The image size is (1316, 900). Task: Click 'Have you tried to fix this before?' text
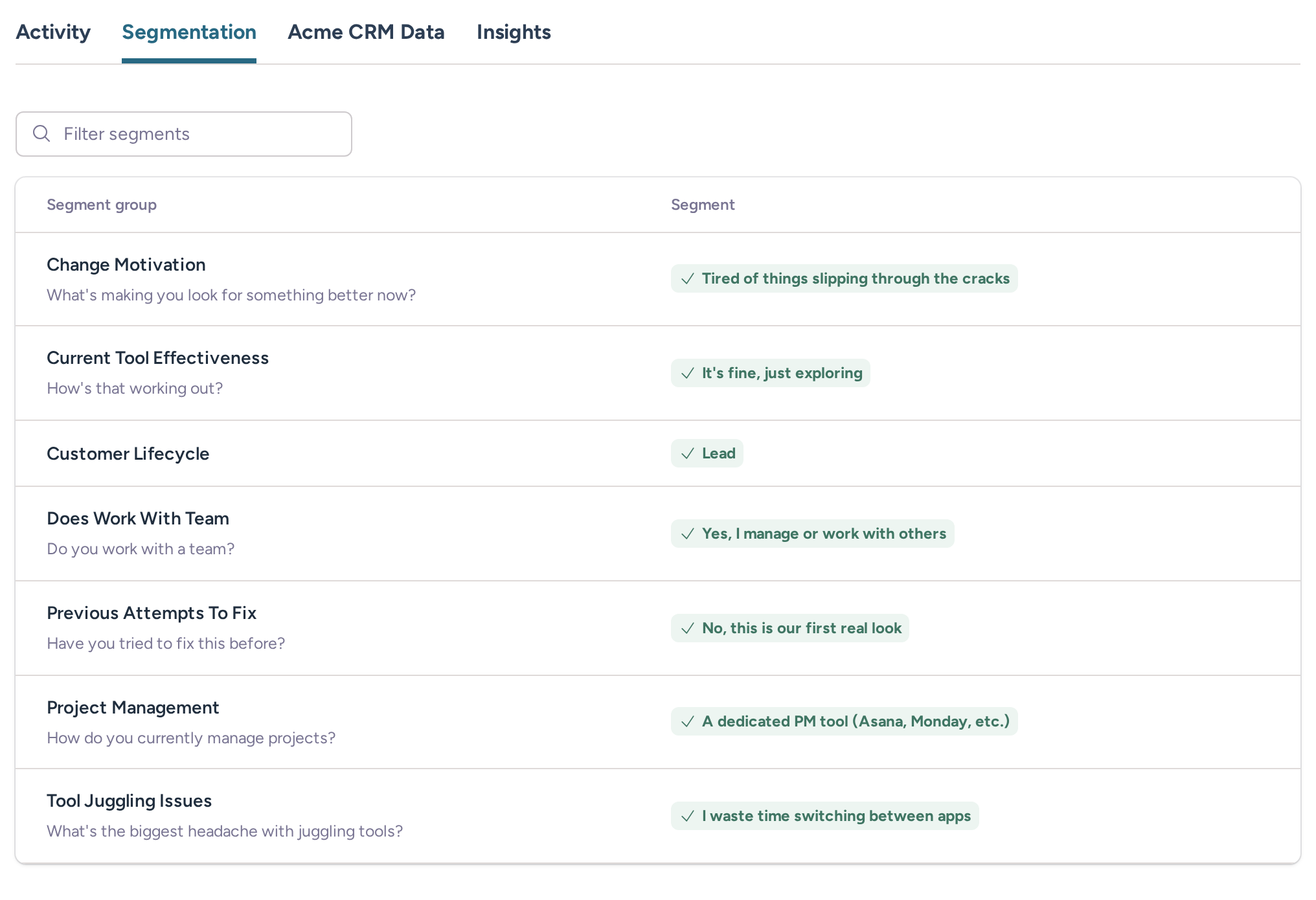(166, 643)
